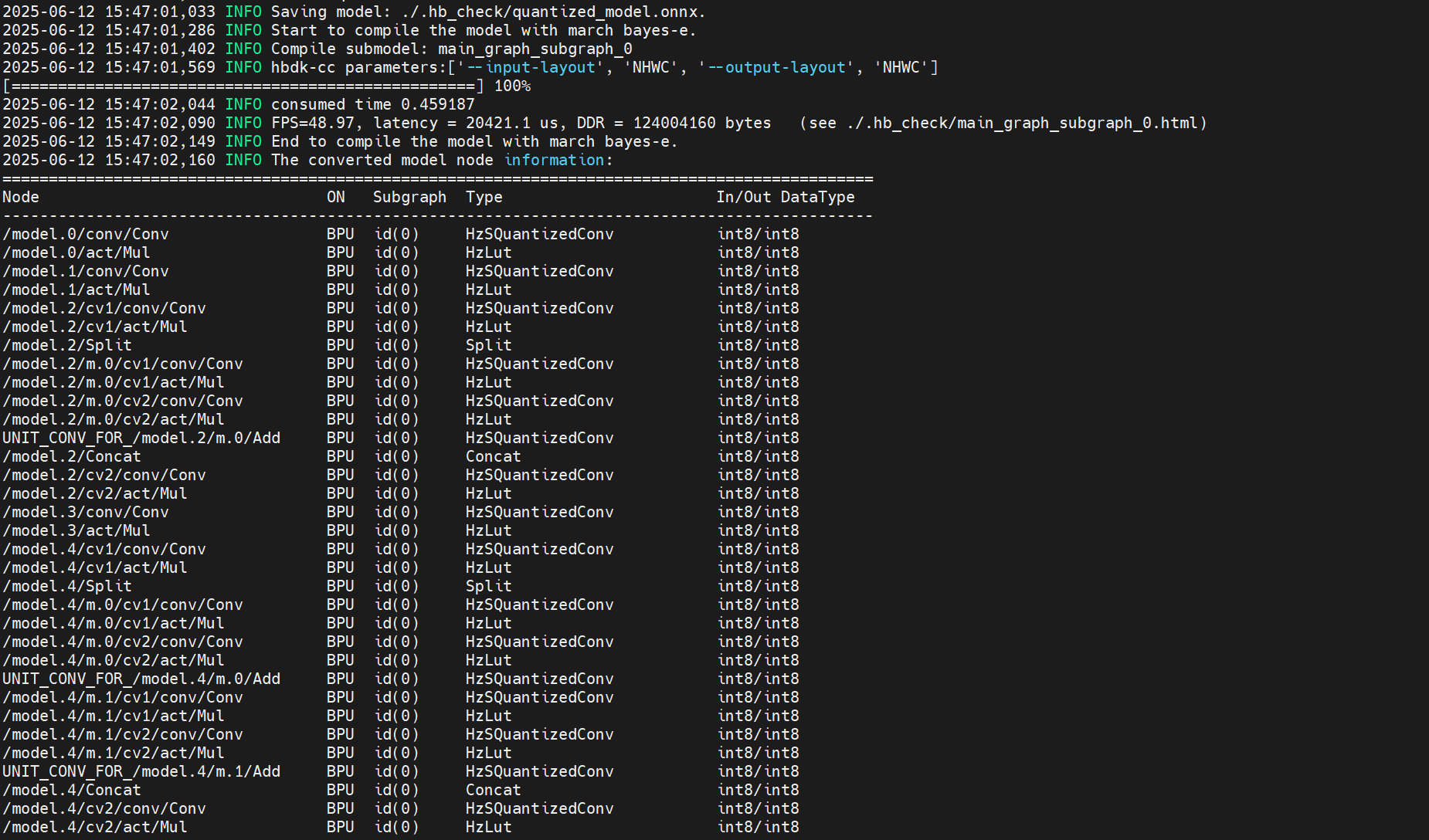1429x840 pixels.
Task: Click the 'Subgraph' column header
Action: click(410, 197)
